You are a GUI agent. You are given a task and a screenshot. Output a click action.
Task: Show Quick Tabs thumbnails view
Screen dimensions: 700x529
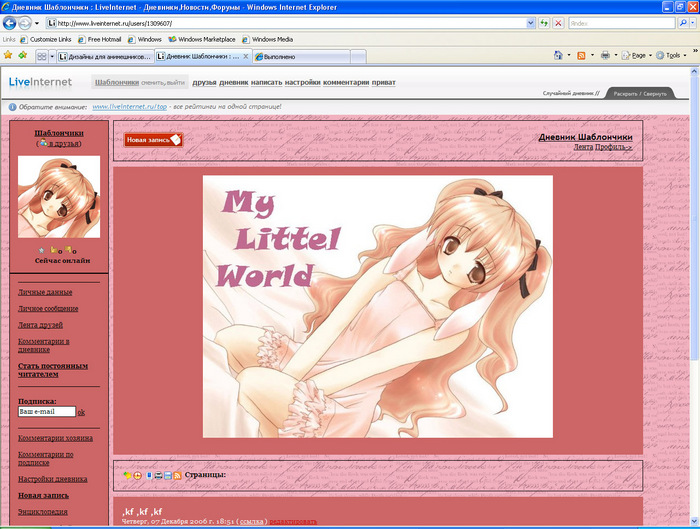point(42,57)
